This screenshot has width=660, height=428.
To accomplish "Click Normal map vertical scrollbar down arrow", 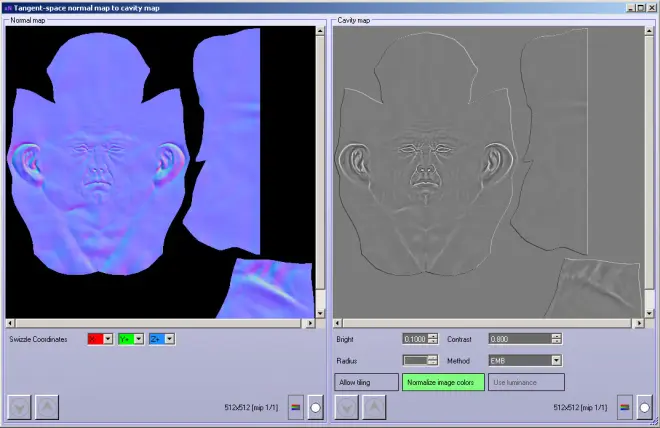I will pos(320,314).
